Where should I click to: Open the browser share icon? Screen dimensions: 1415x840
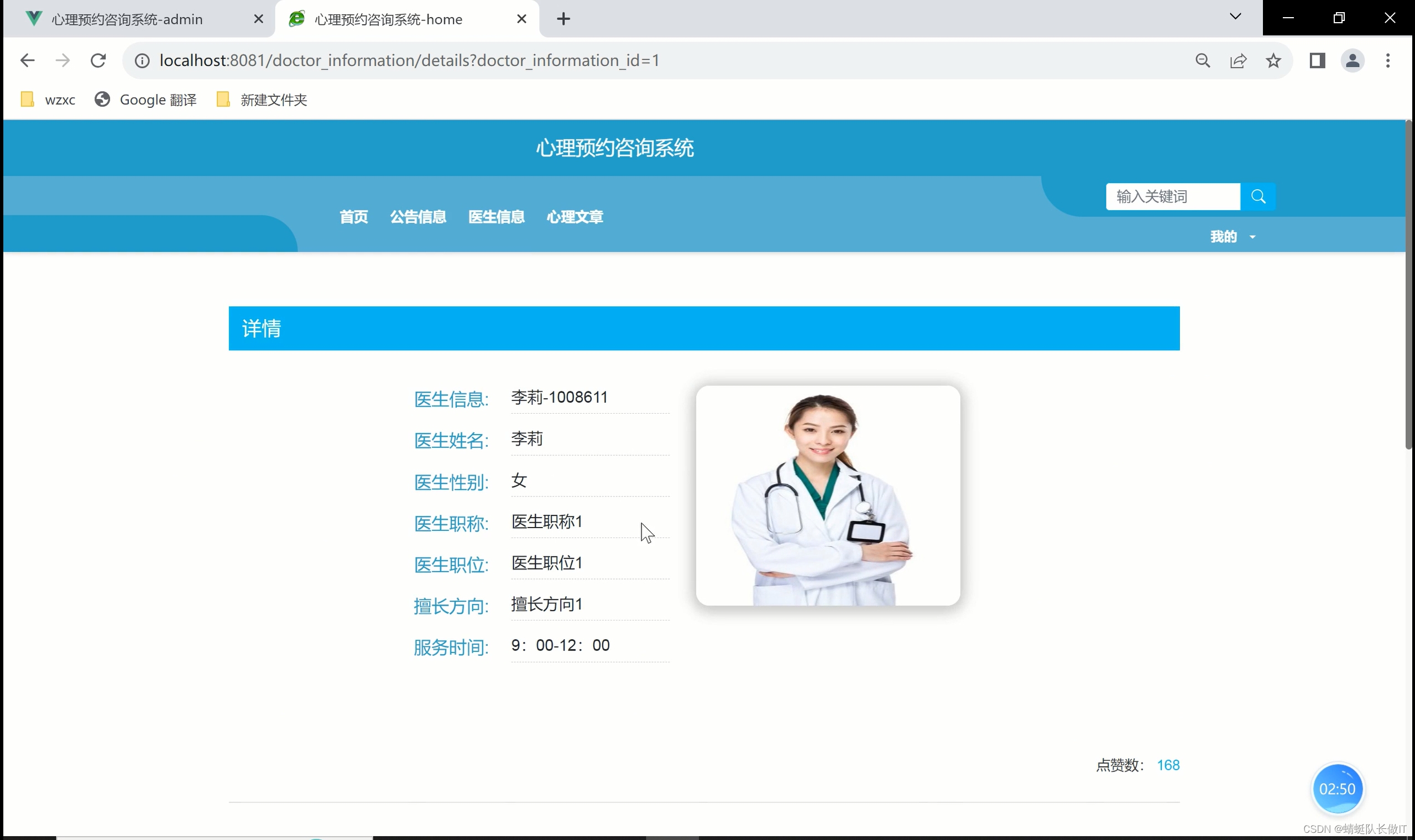[x=1238, y=61]
